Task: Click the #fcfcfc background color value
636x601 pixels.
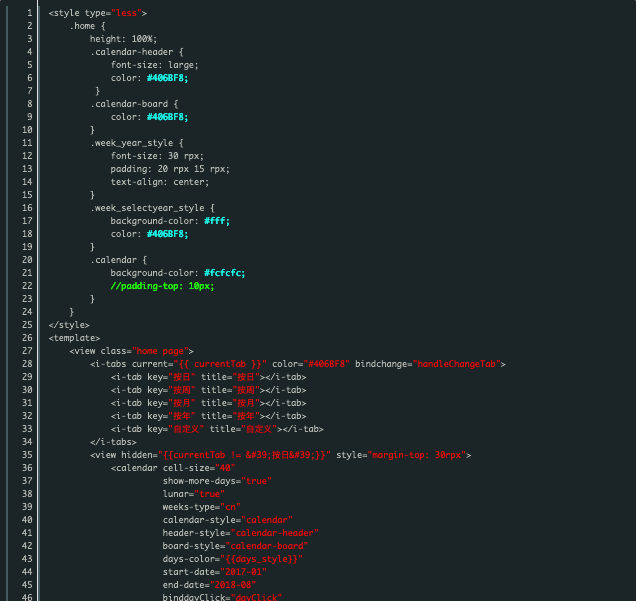Action: (x=225, y=273)
